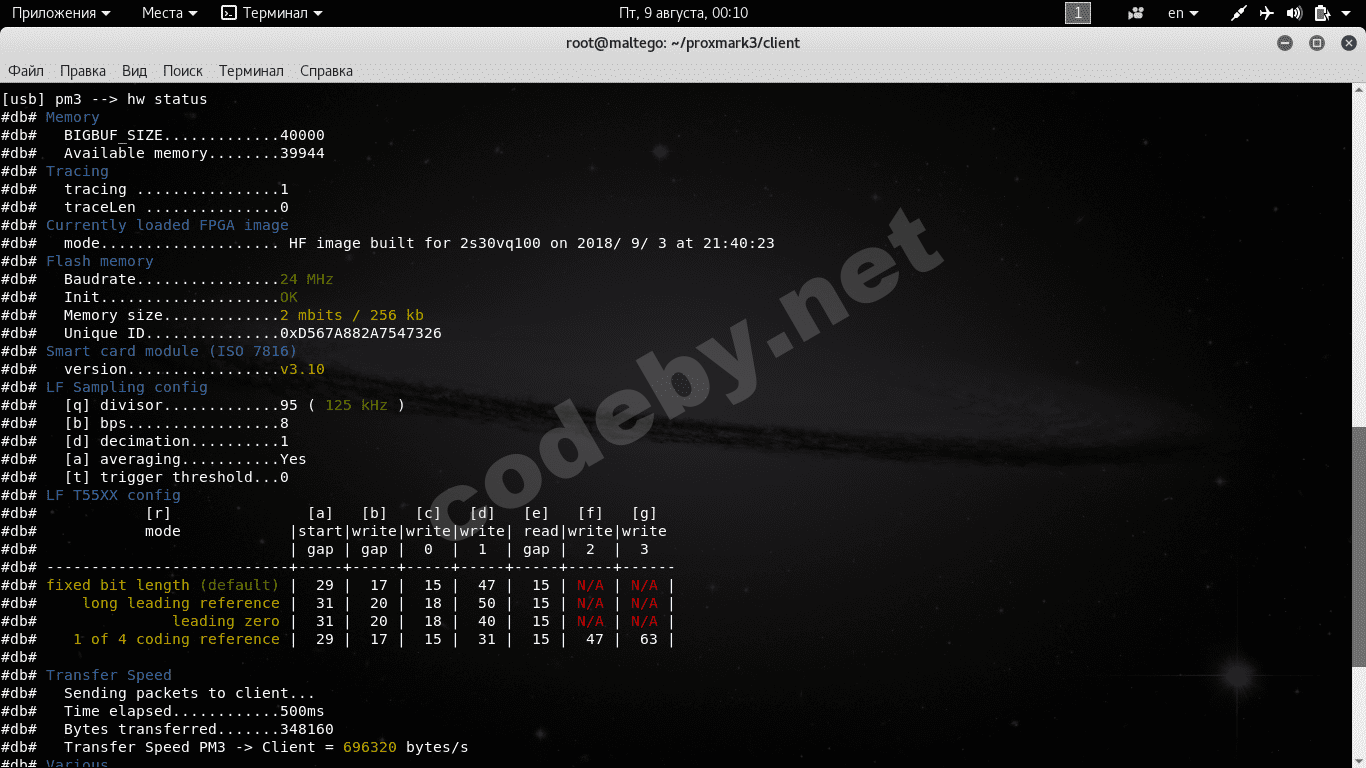Click the "Memory" section heading
This screenshot has width=1366, height=768.
pyautogui.click(x=73, y=117)
